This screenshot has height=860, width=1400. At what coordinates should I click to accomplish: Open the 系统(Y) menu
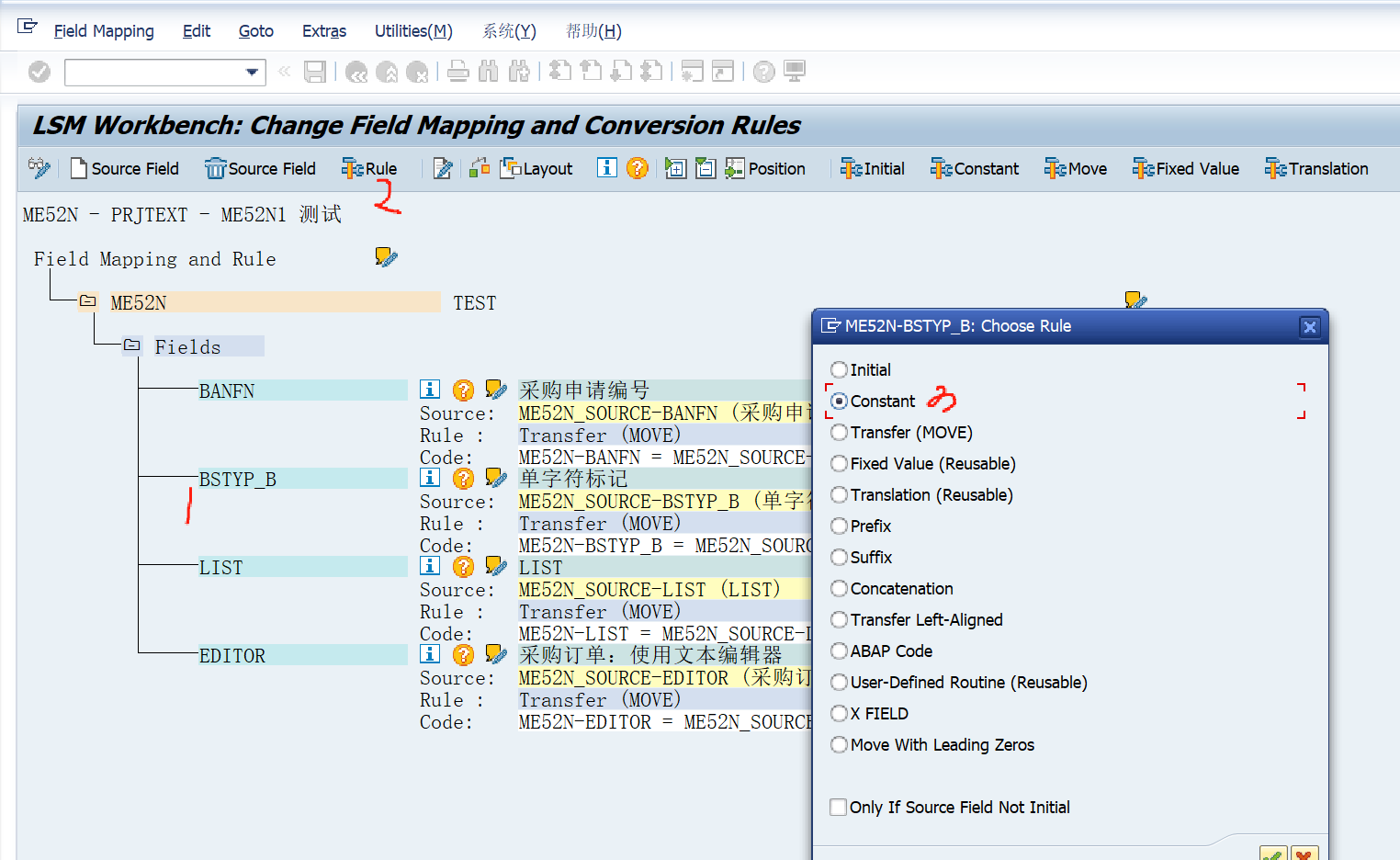[x=509, y=31]
